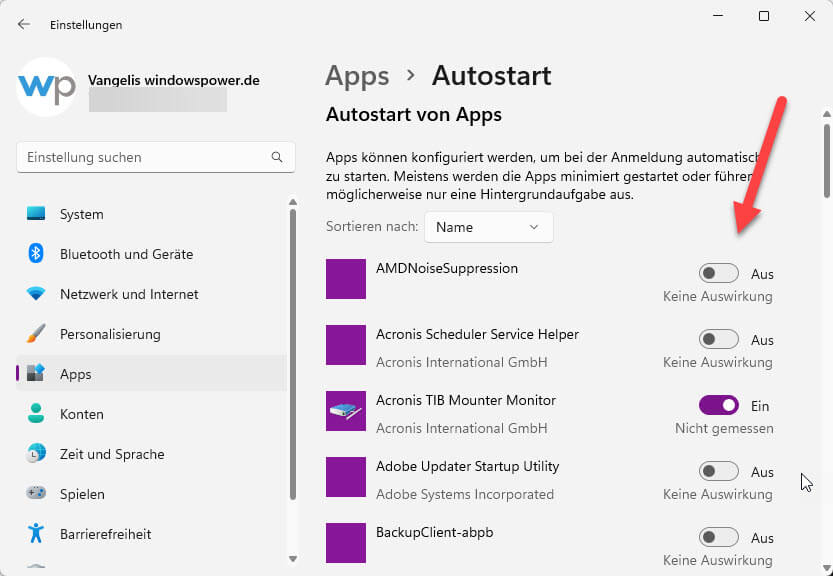Click the Netzwerk Wi-Fi icon
This screenshot has height=576, width=833.
pos(36,293)
